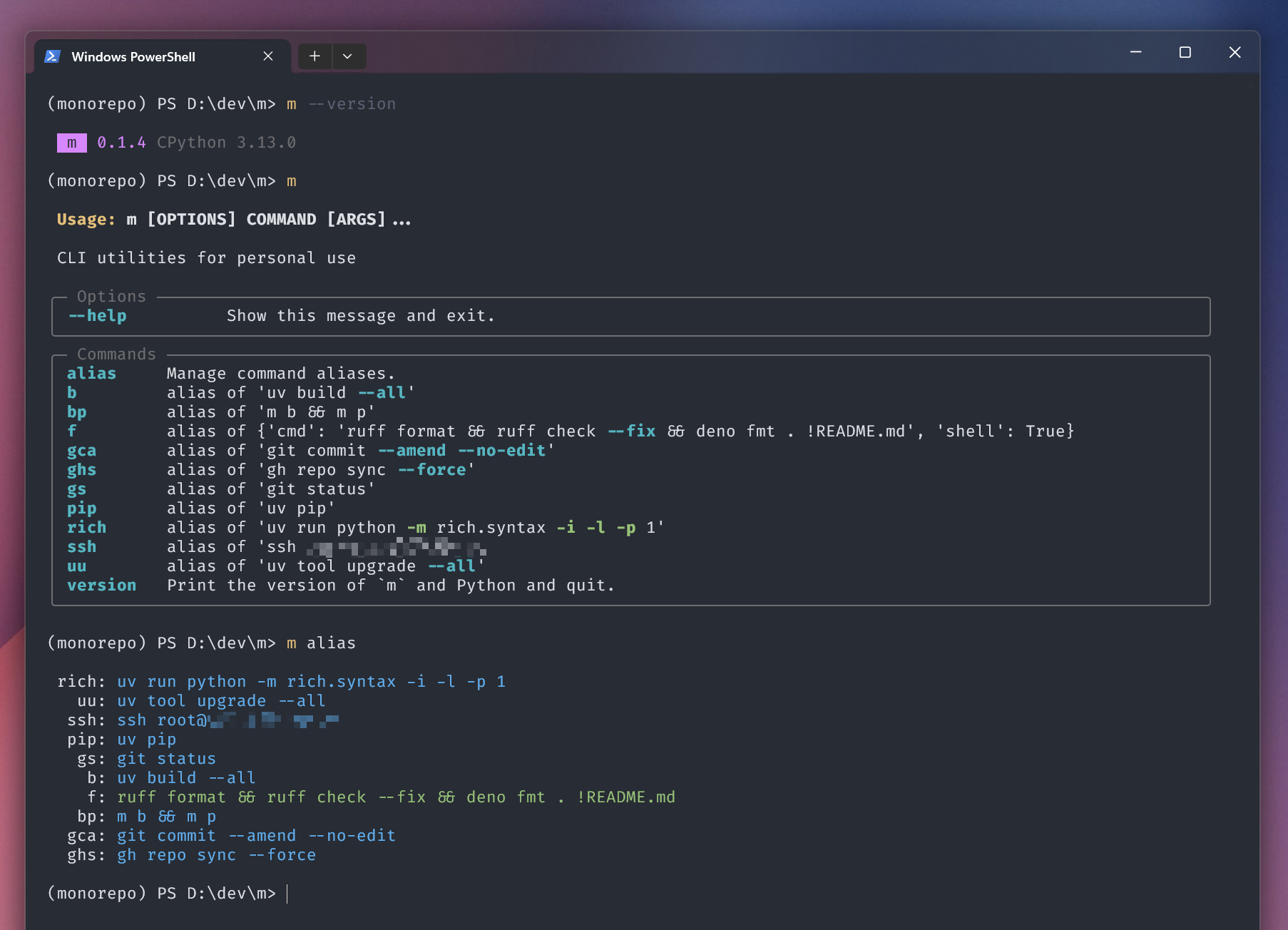Click the '--help' option
Viewport: 1288px width, 930px height.
pyautogui.click(x=98, y=316)
